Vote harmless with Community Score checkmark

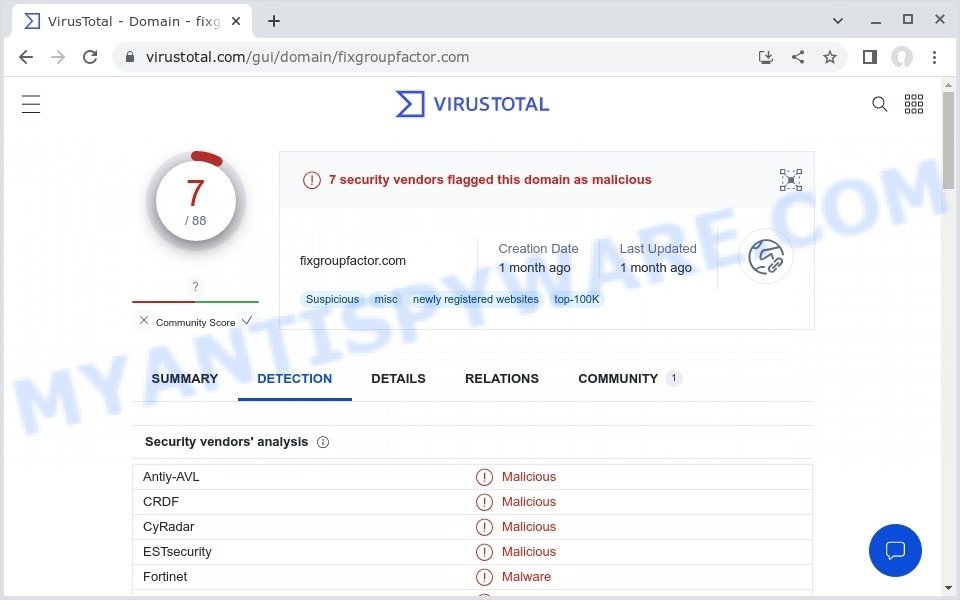pos(247,320)
